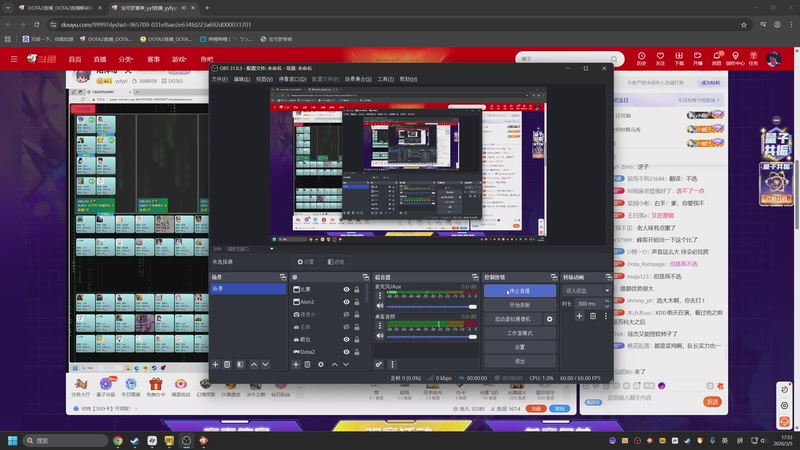
Task: Open OBS 文件 menu
Action: (219, 79)
